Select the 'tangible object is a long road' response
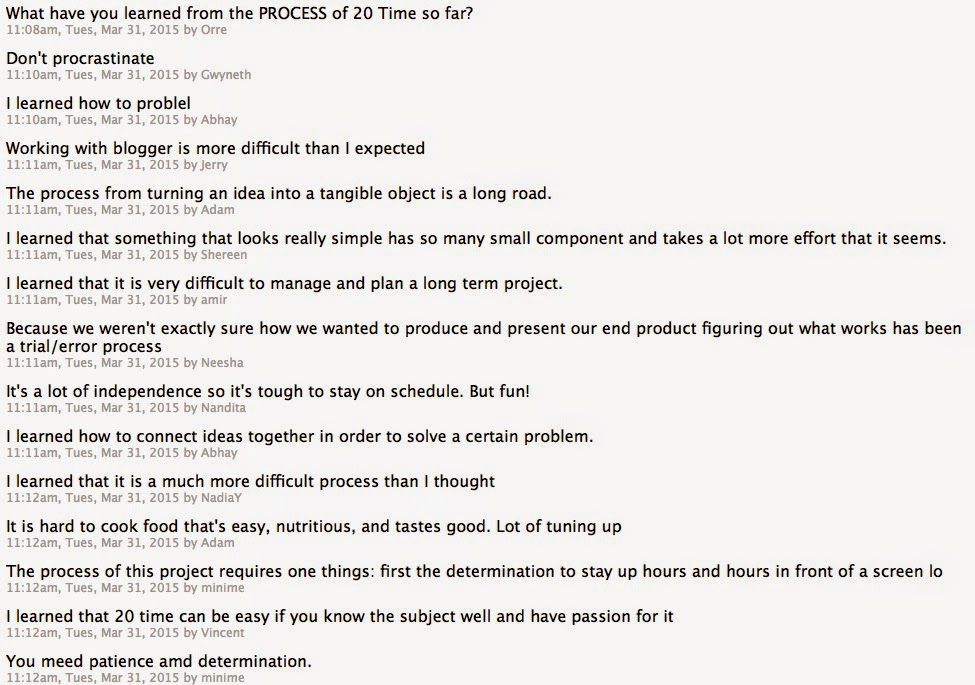The height and width of the screenshot is (685, 975). [278, 194]
